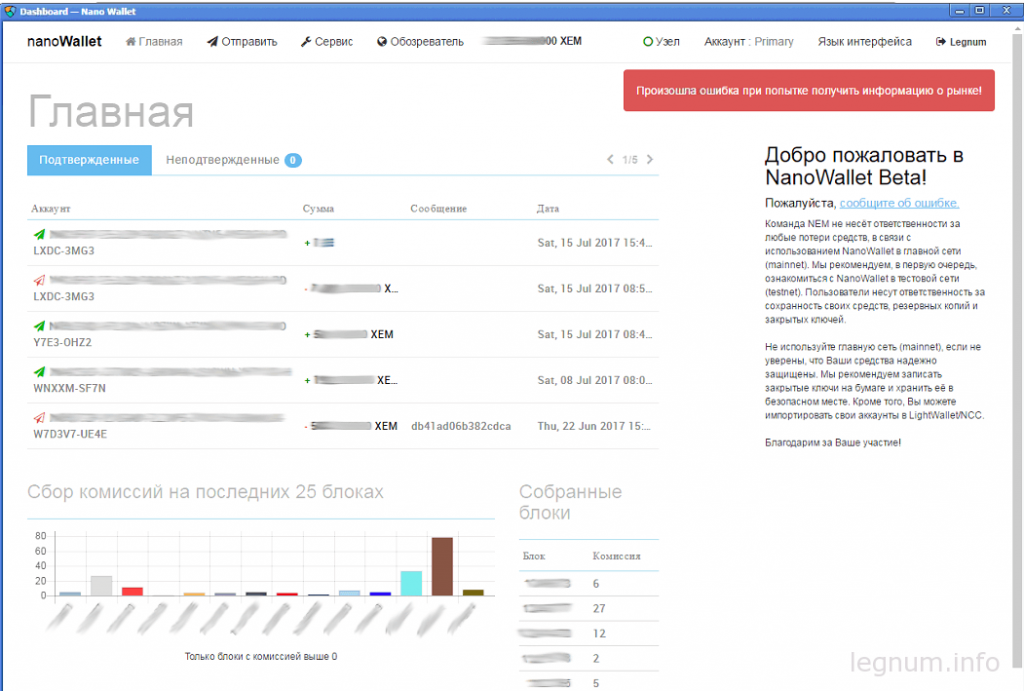
Task: Click the logout arrow icon beside Legnum
Action: coord(940,42)
